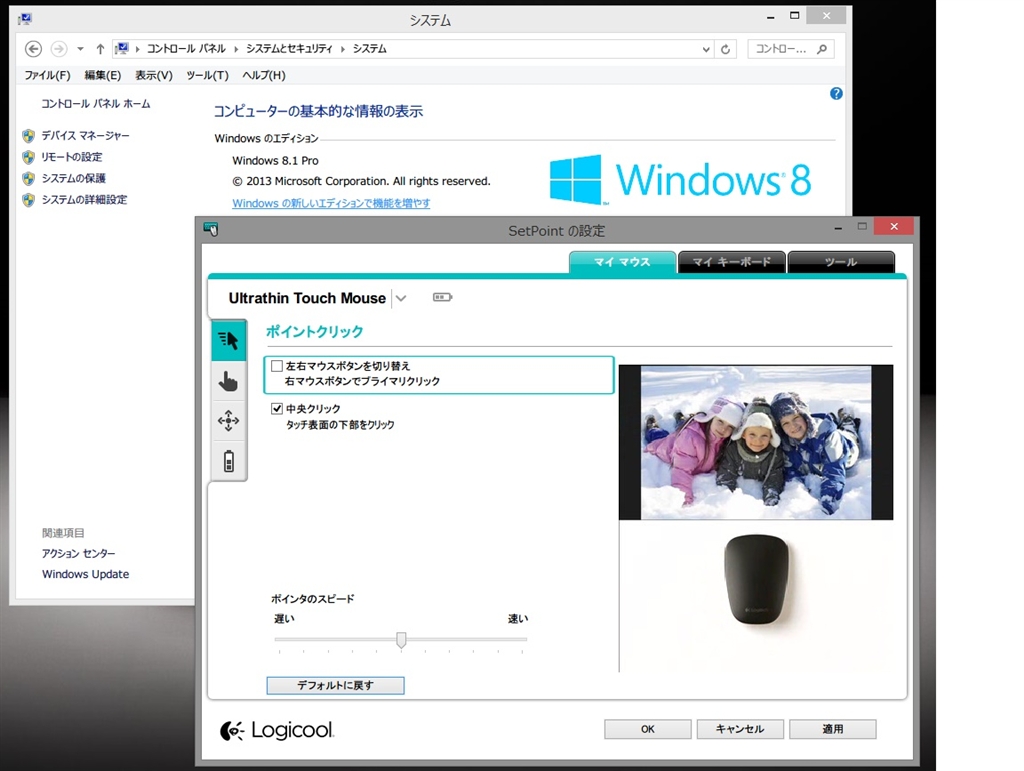Go up one level in System window
The image size is (1024, 771).
coord(100,49)
